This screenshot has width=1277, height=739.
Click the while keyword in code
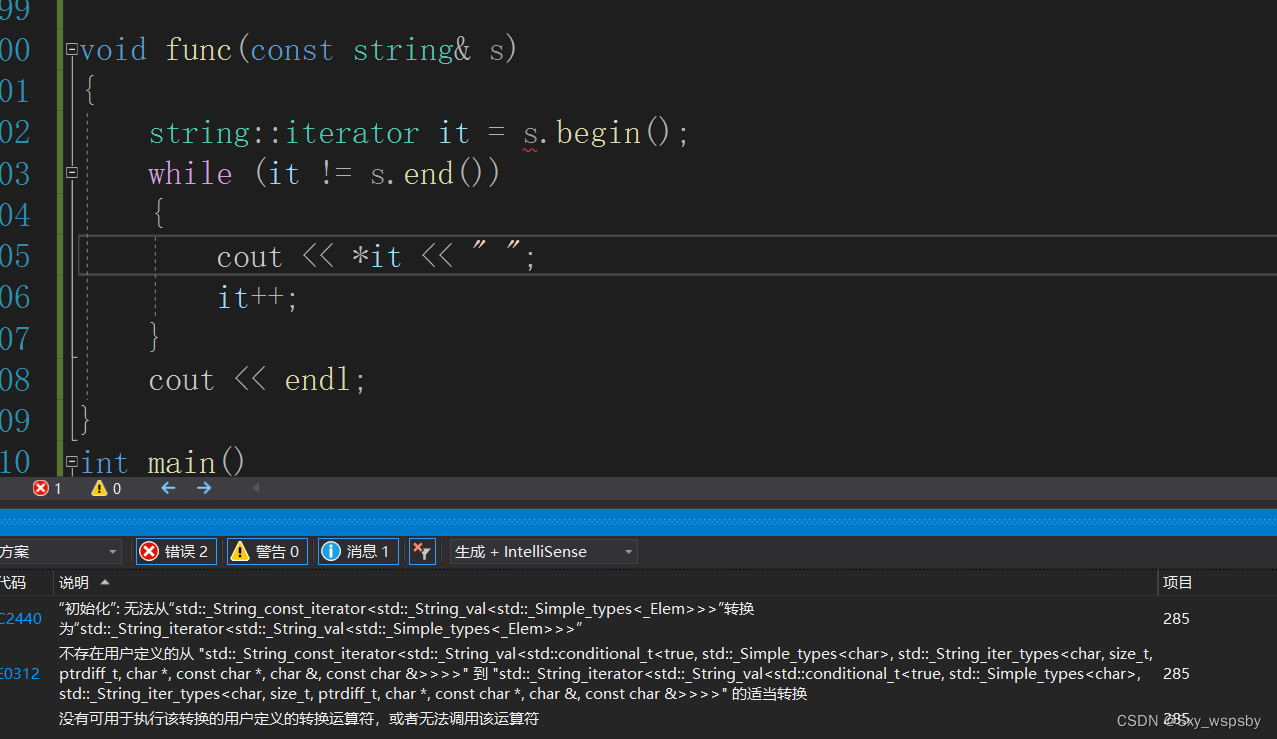click(190, 174)
